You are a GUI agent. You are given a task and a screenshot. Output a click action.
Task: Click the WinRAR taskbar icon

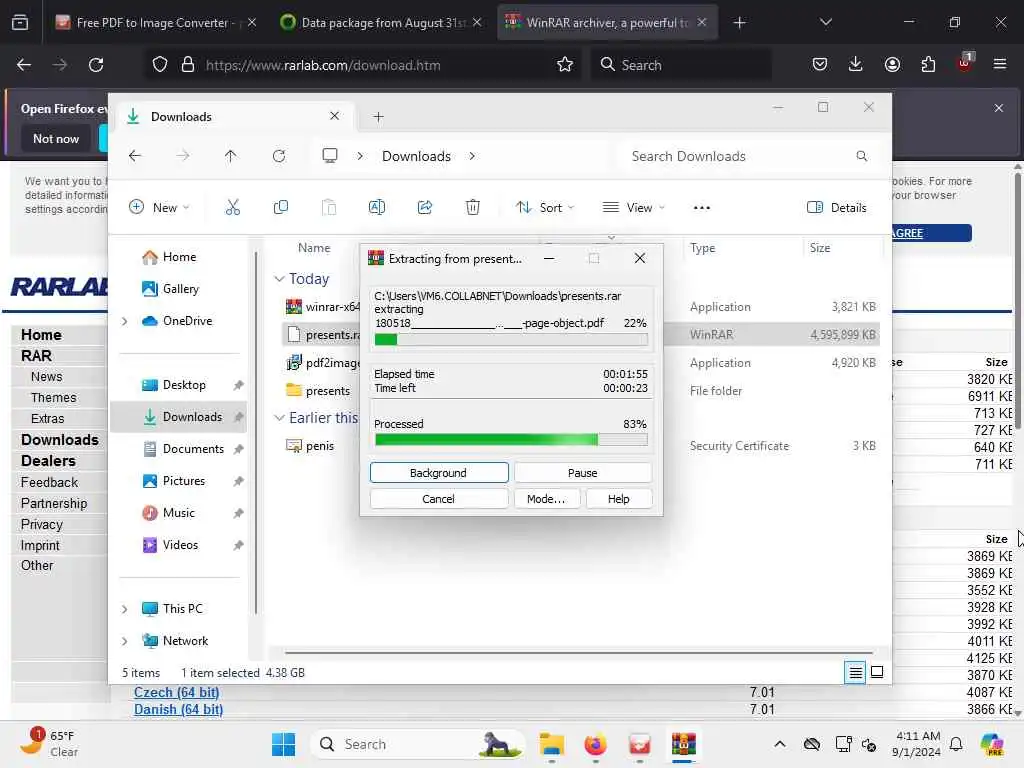point(684,744)
